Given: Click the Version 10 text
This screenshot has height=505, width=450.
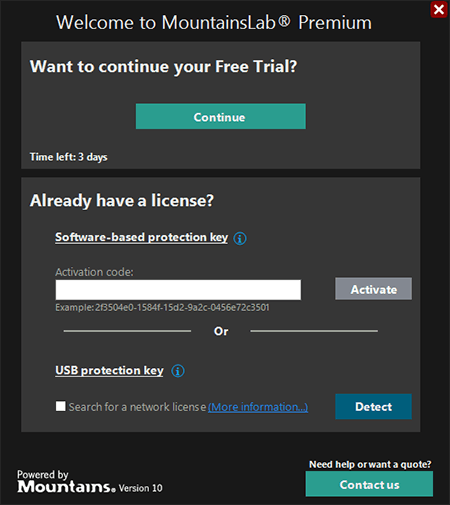Looking at the screenshot, I should (141, 488).
